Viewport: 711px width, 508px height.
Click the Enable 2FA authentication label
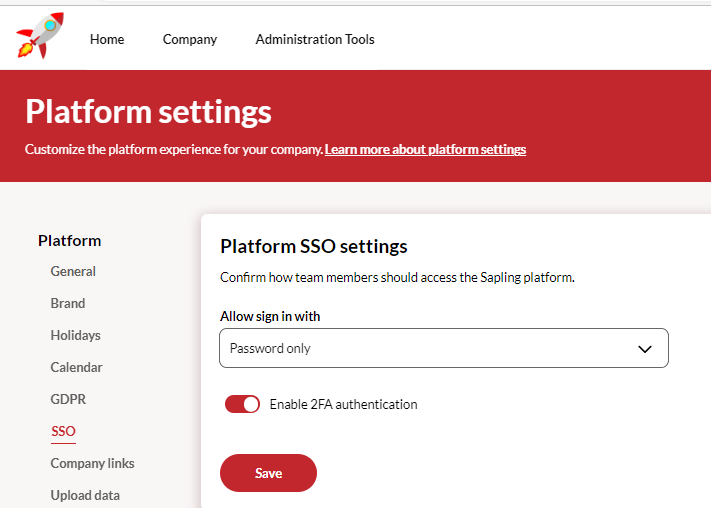(x=343, y=404)
